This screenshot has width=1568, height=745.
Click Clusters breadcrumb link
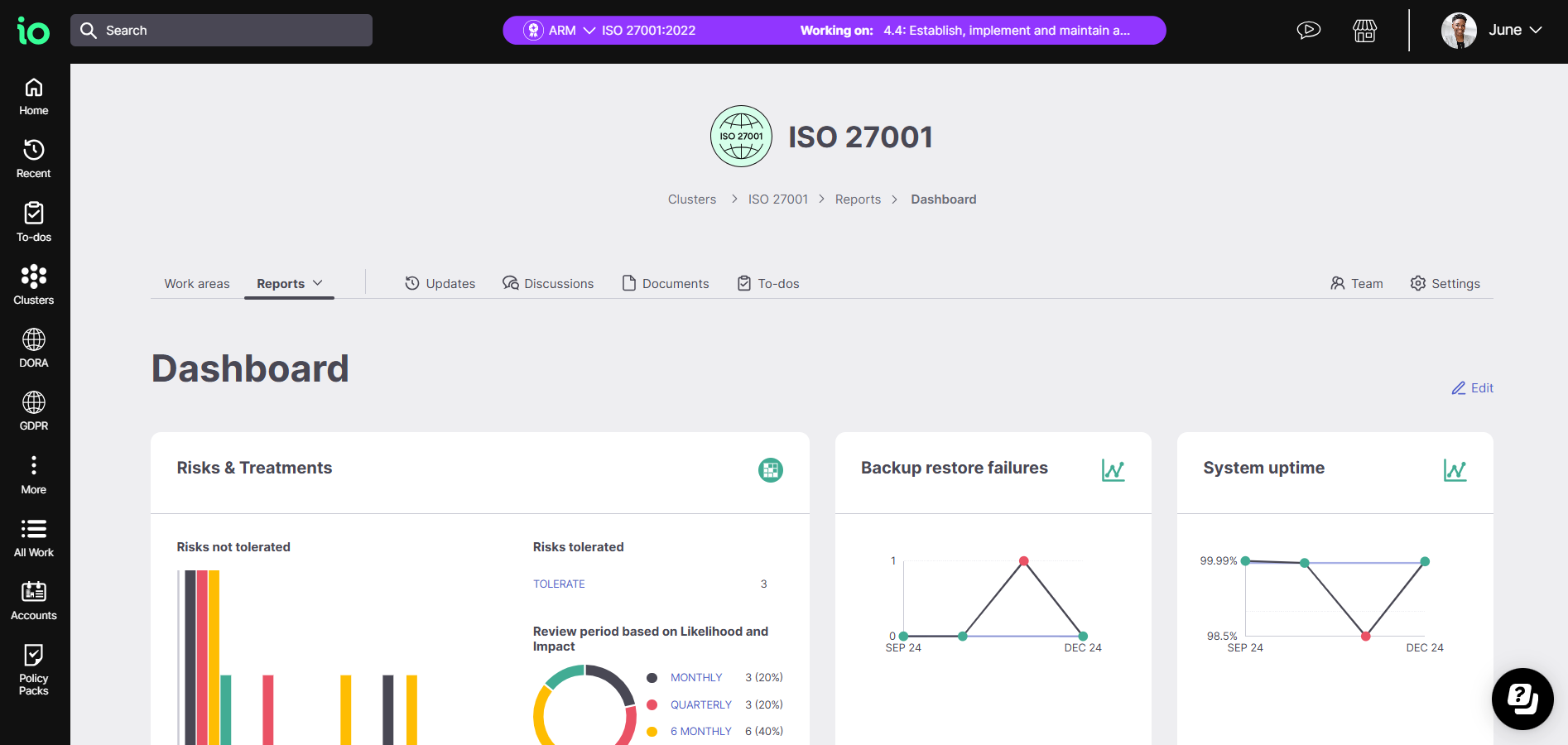pos(692,199)
